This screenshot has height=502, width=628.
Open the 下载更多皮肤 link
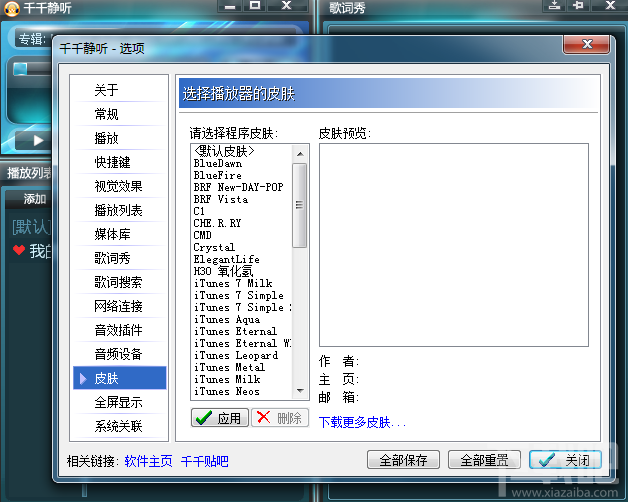click(362, 422)
